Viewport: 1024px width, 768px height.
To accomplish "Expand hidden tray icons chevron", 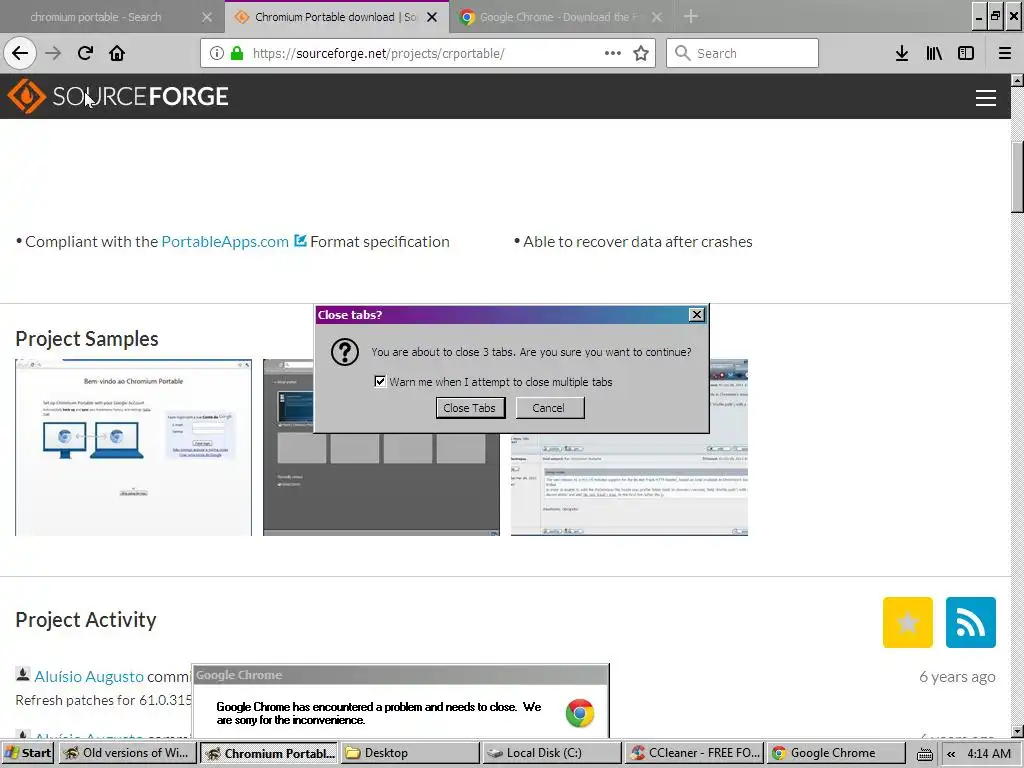I will point(951,754).
